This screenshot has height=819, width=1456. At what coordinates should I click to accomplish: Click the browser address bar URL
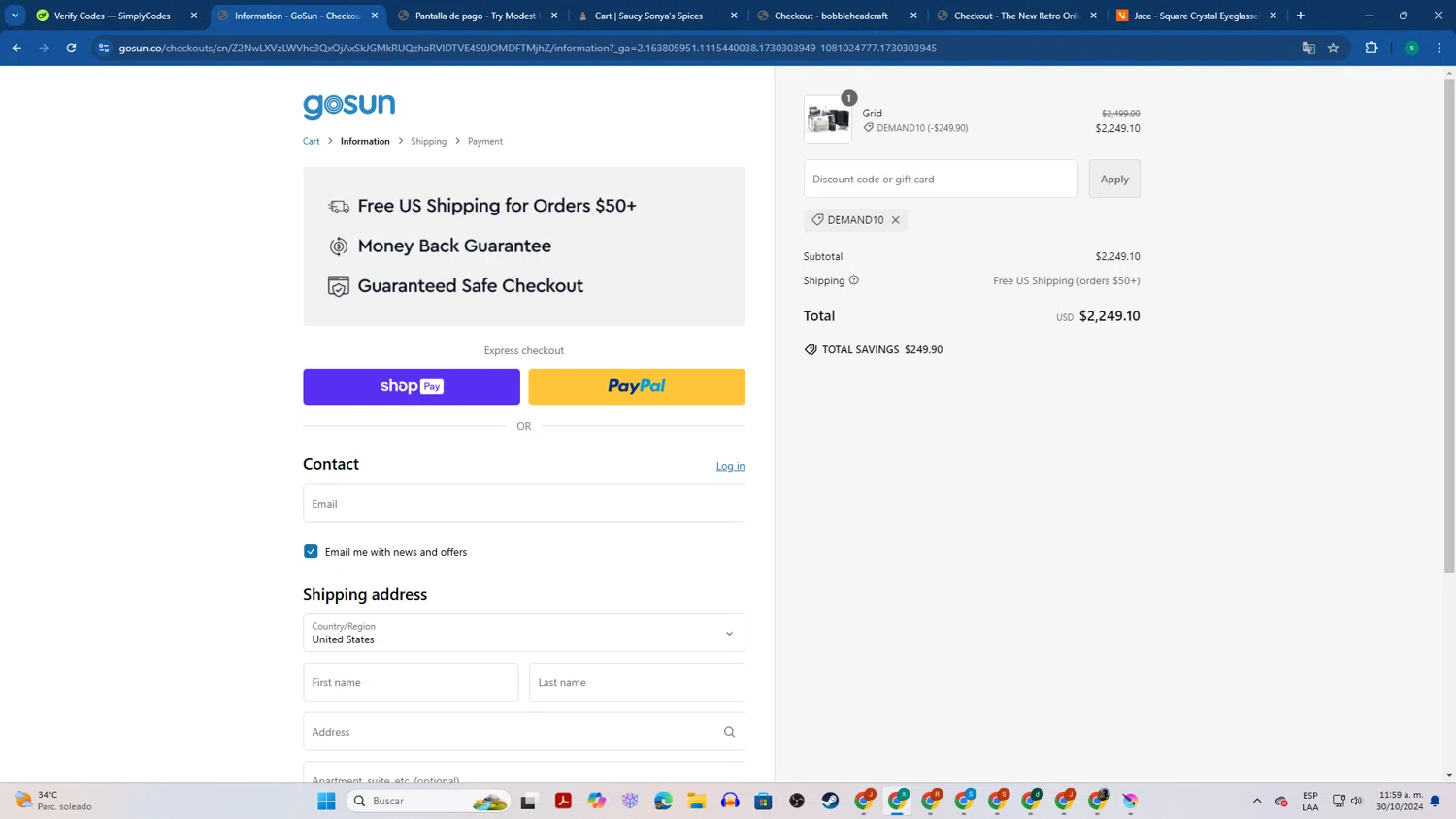coord(527,48)
